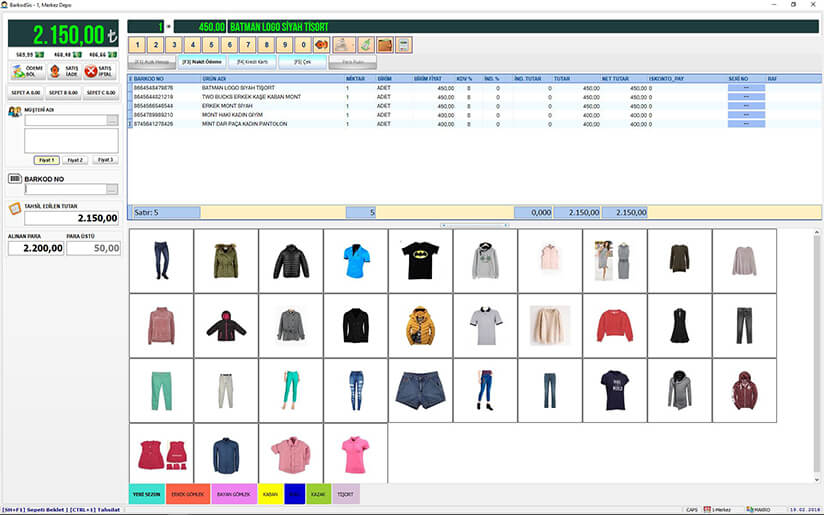824x515 pixels.
Task: Click the wallet icon in the toolbar
Action: [x=383, y=45]
